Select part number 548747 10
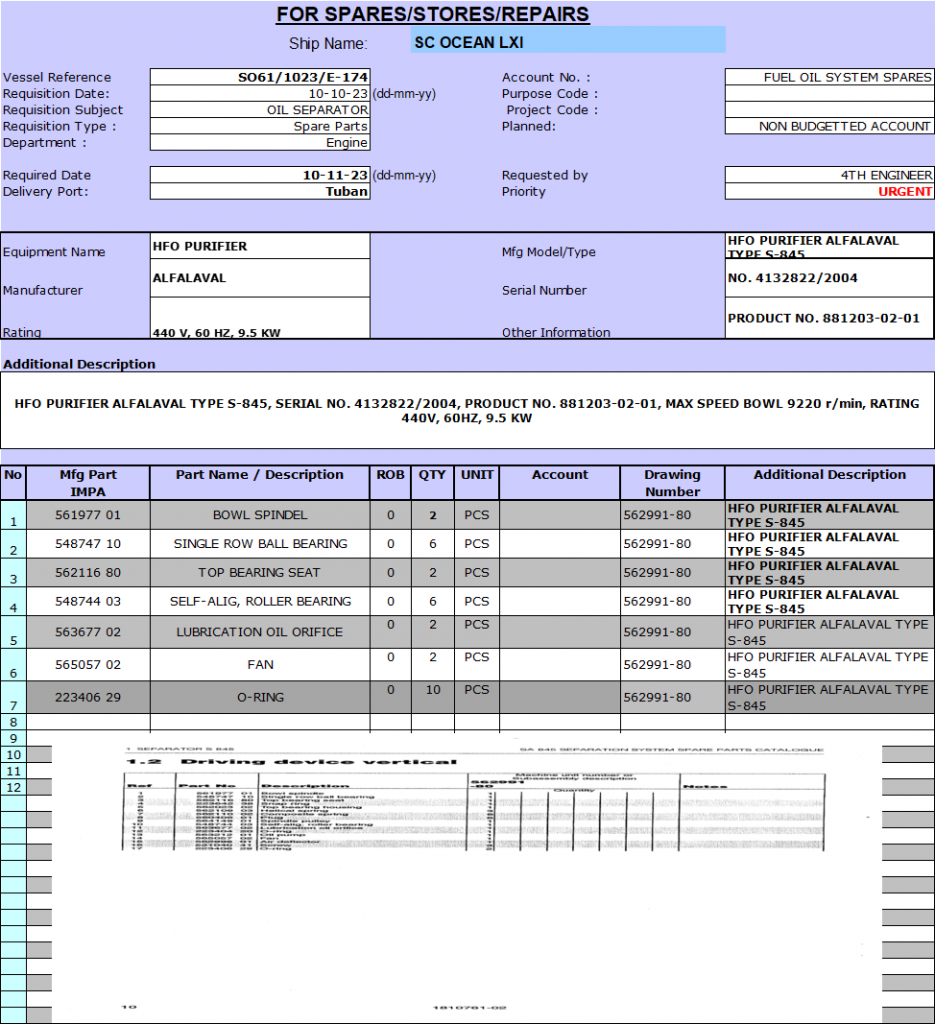The width and height of the screenshot is (935, 1024). click(87, 543)
